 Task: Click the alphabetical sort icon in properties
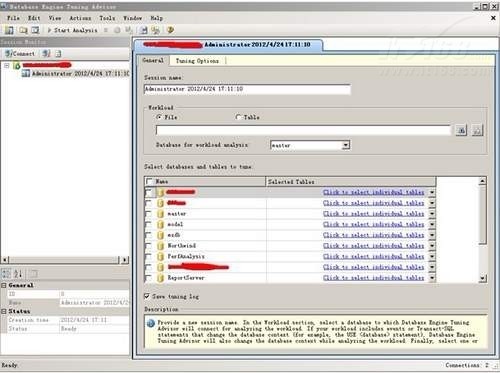[18, 274]
